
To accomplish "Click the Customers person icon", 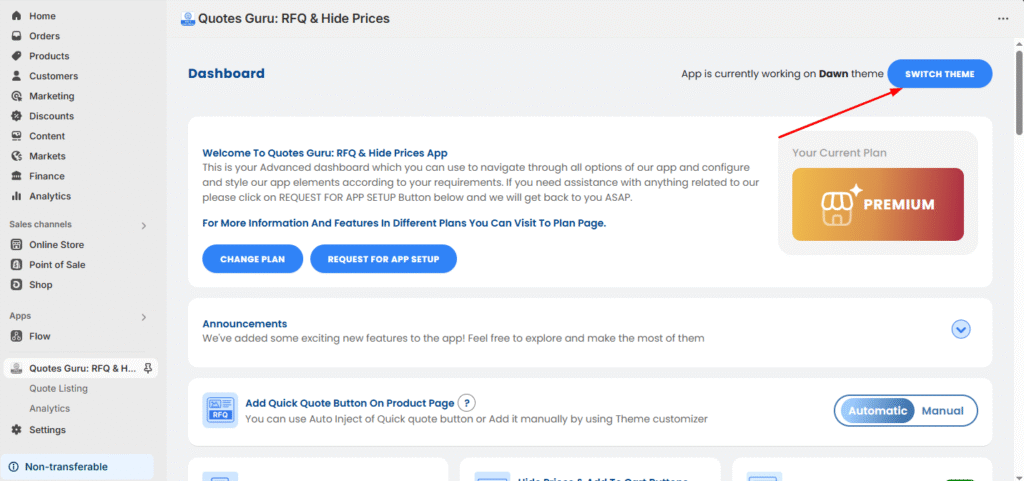I will click(16, 76).
